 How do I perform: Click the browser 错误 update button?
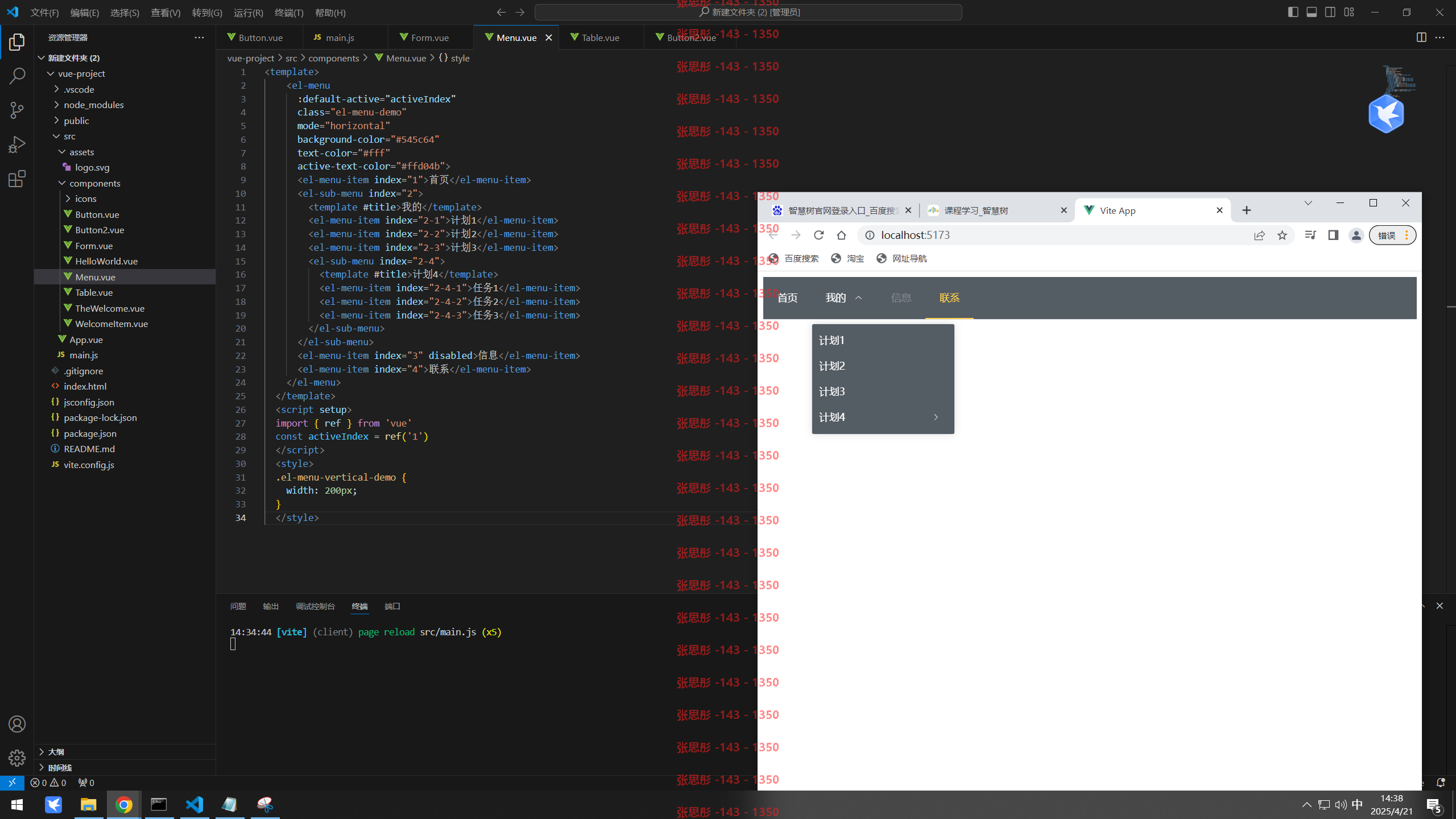(1392, 235)
